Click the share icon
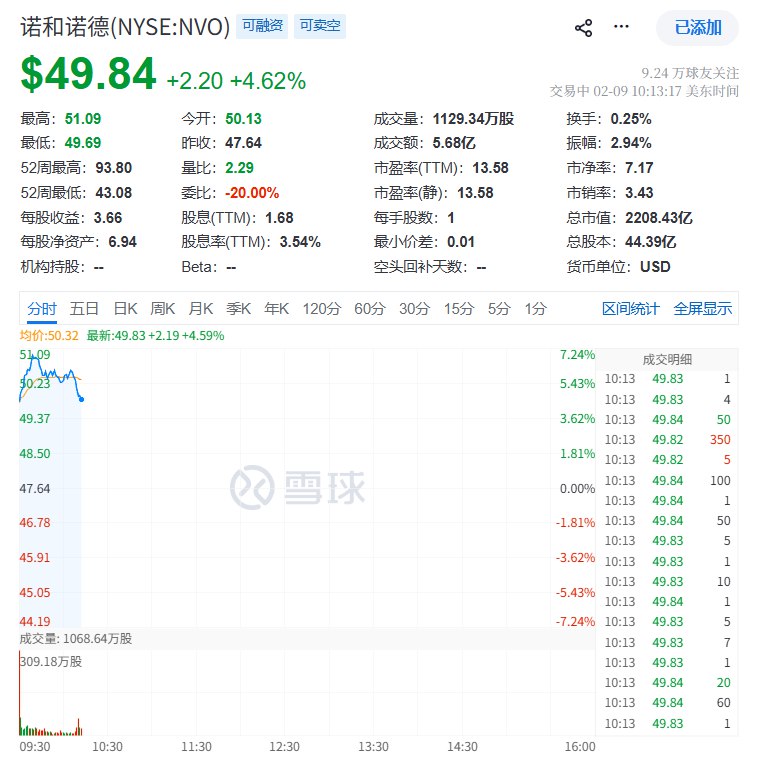Image resolution: width=760 pixels, height=777 pixels. coord(583,28)
